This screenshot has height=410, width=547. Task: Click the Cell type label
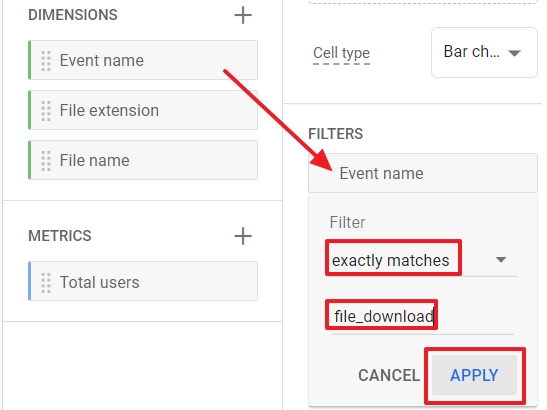tap(341, 53)
